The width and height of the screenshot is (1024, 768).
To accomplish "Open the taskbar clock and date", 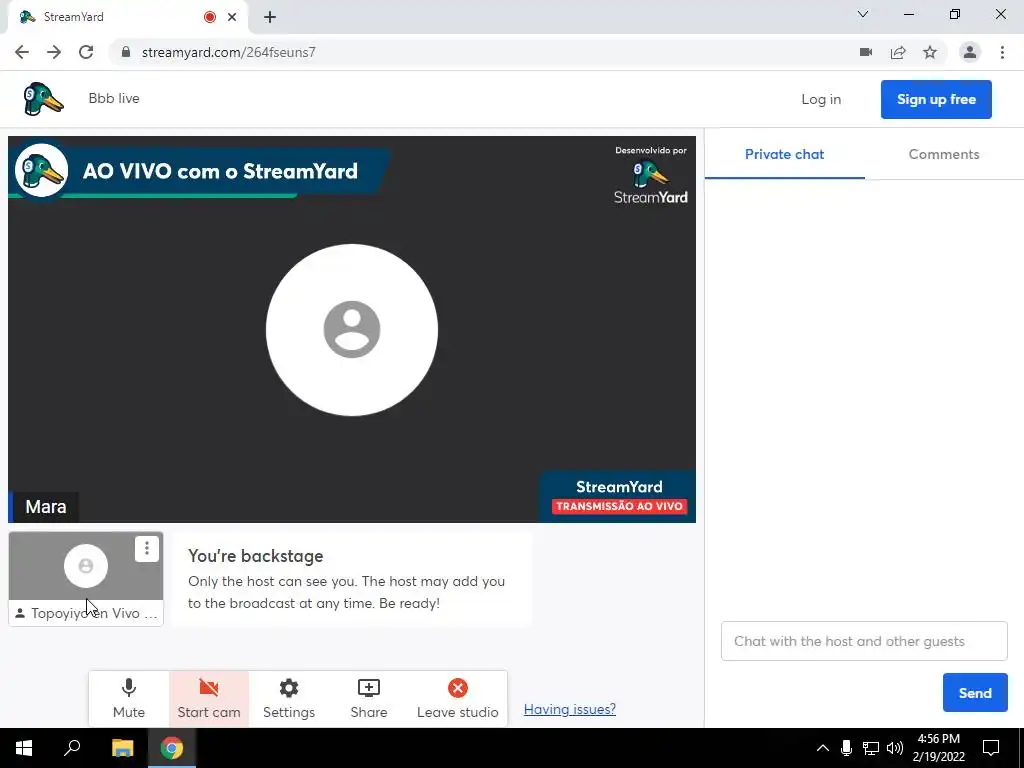I will 938,748.
